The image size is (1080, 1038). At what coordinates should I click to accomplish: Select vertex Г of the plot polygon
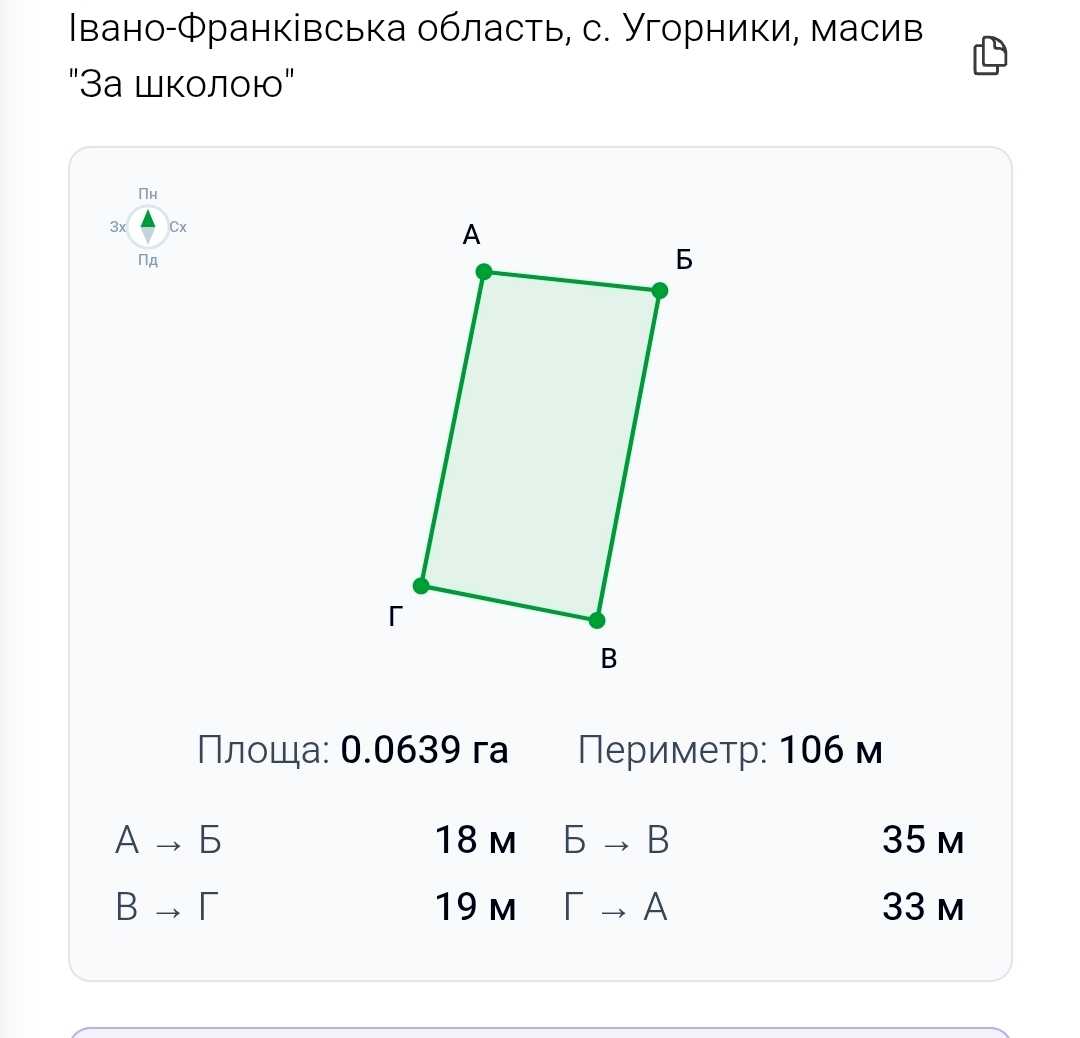point(421,585)
